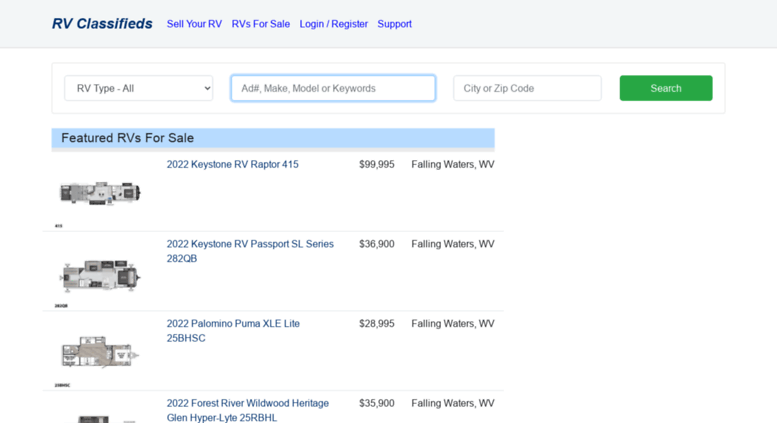Open 2022 Palomino Puma XLE Lite 25BHSC listing
Image resolution: width=777 pixels, height=423 pixels.
pos(233,330)
